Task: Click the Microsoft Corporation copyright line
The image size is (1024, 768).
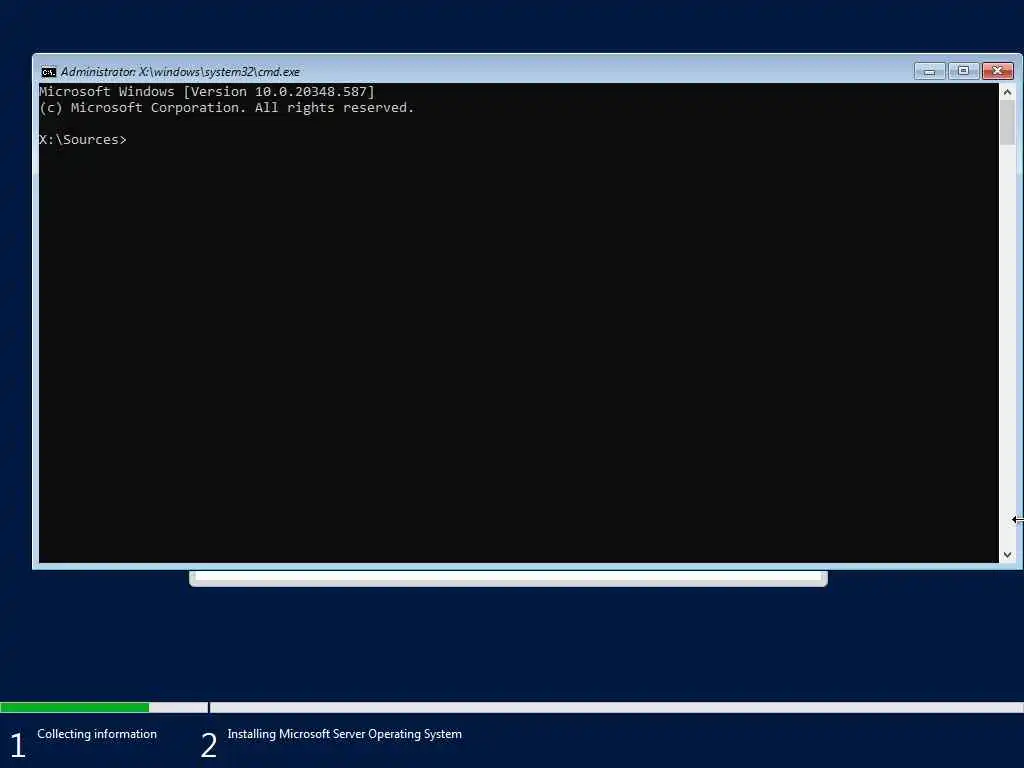Action: click(x=227, y=108)
